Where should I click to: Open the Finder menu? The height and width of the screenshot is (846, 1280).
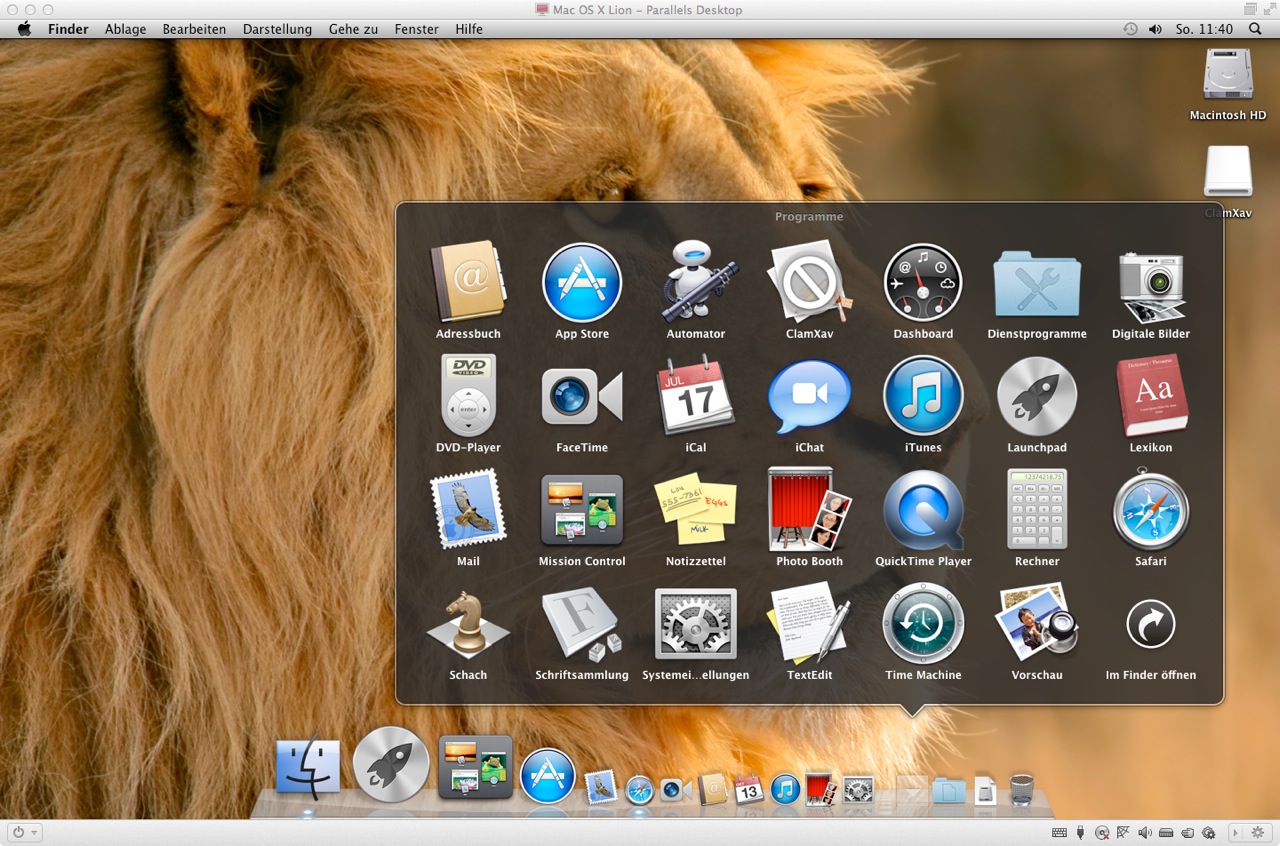click(68, 29)
